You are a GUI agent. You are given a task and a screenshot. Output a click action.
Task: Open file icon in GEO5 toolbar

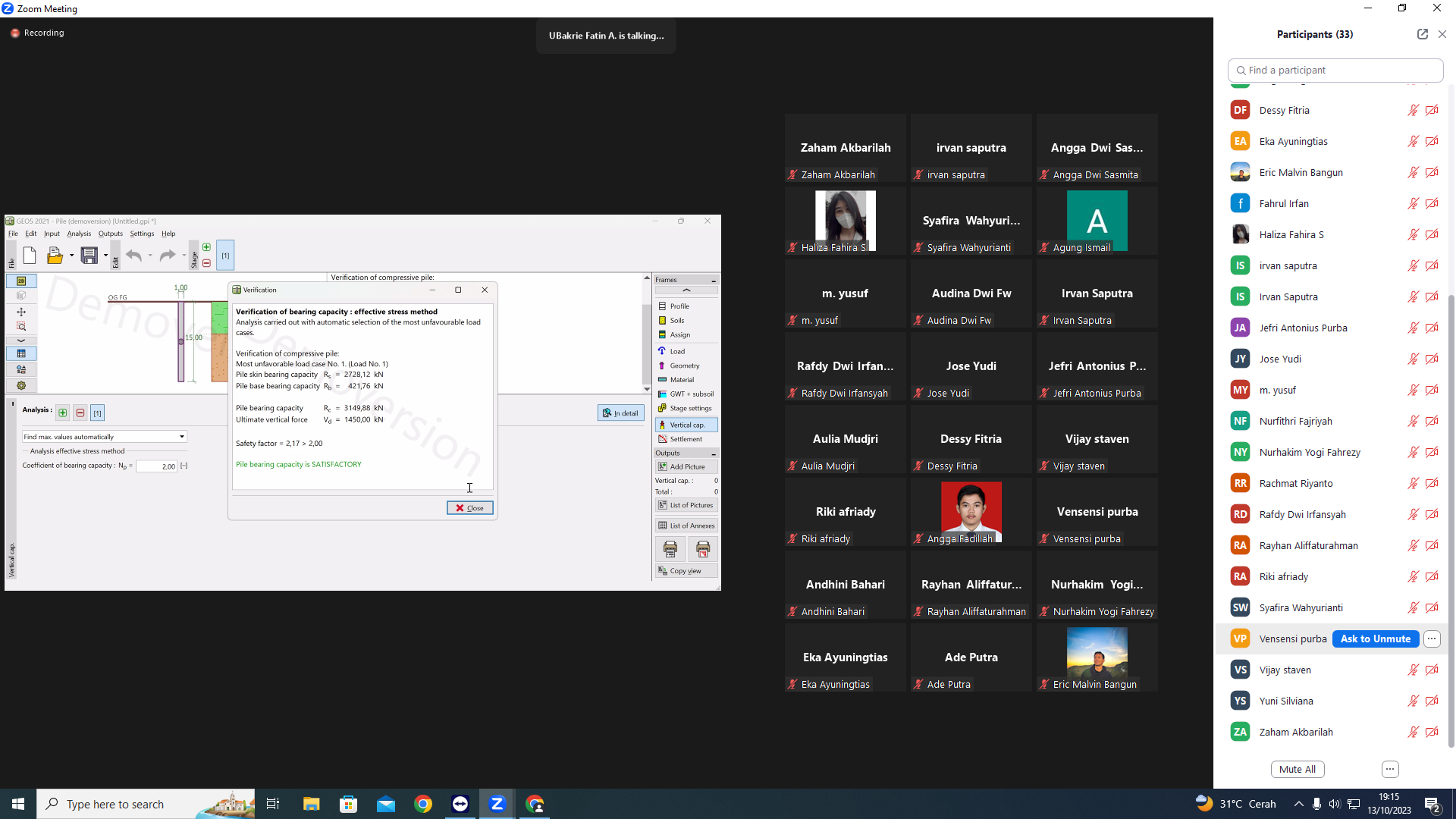pos(55,256)
